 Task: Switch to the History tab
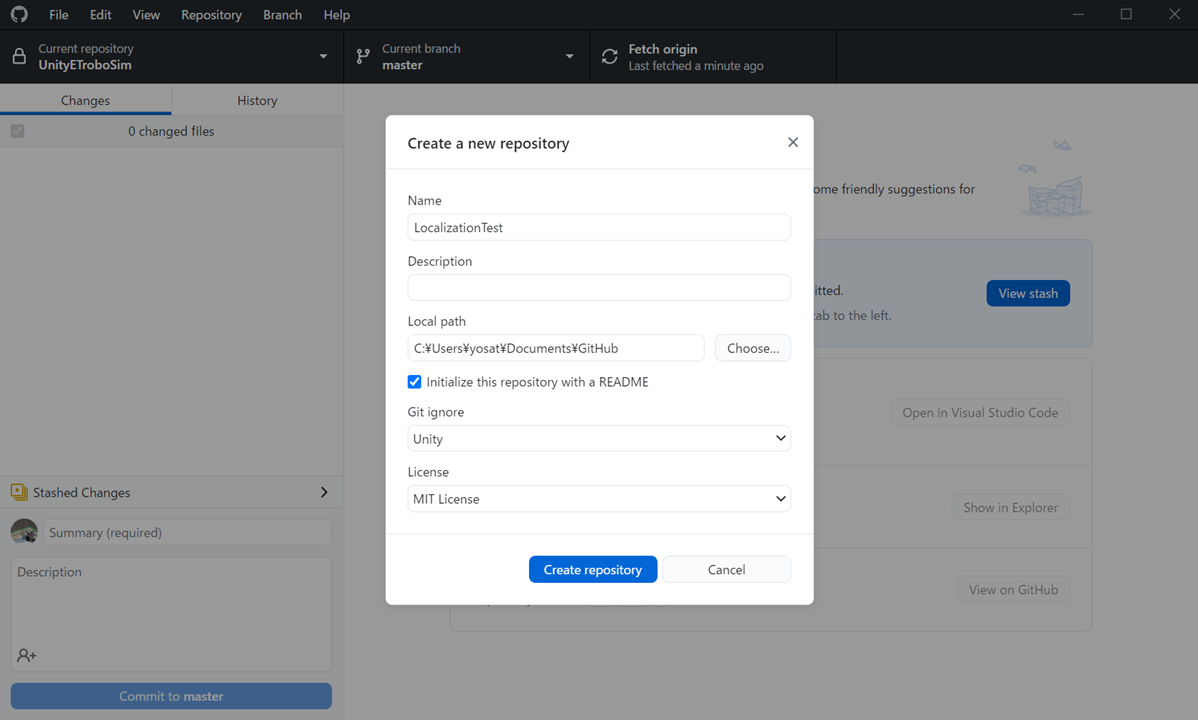click(257, 100)
